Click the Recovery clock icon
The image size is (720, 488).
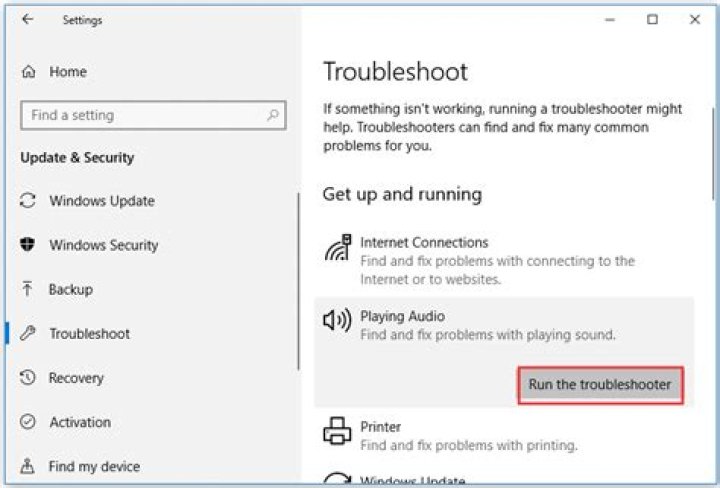[x=28, y=378]
